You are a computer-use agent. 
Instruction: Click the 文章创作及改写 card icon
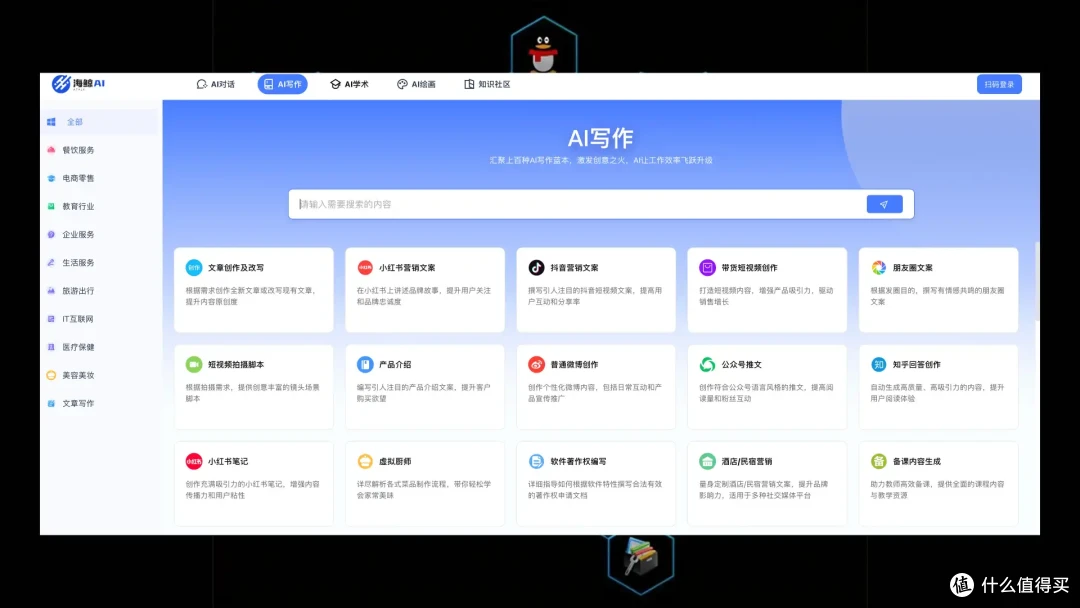pyautogui.click(x=194, y=267)
